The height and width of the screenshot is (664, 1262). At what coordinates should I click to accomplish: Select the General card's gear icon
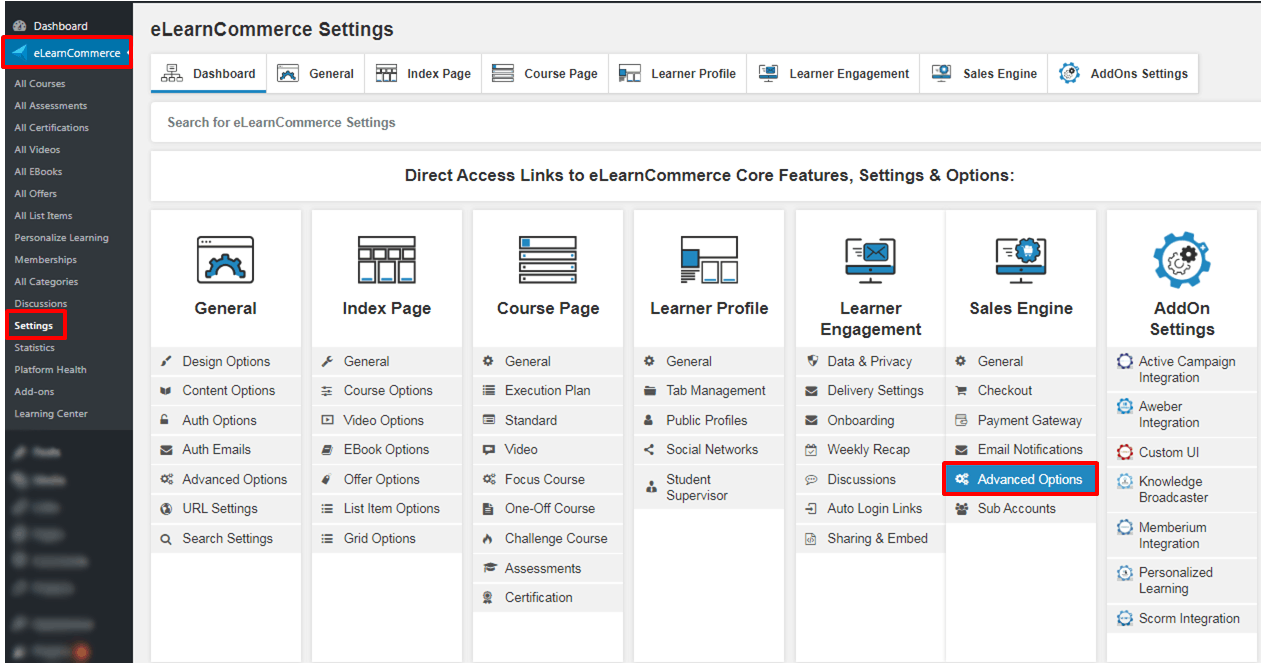[225, 259]
